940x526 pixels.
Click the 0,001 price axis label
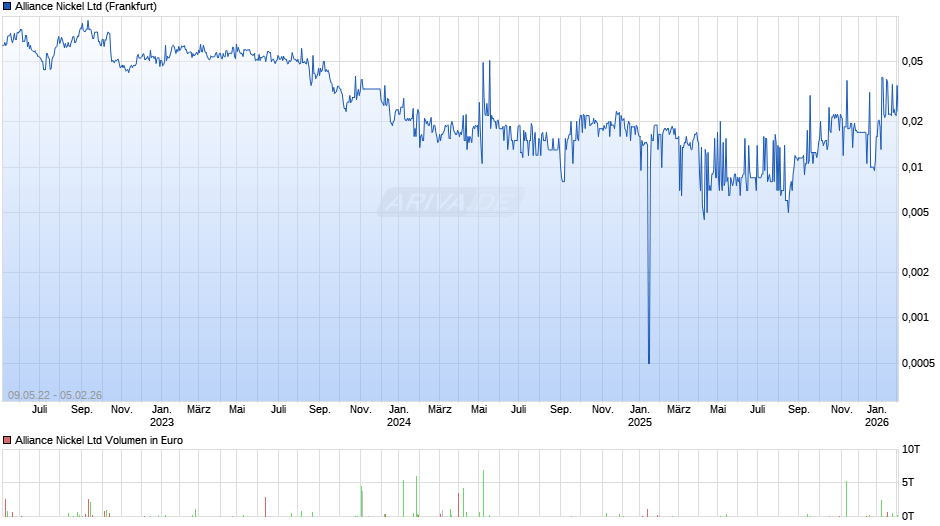(x=915, y=317)
